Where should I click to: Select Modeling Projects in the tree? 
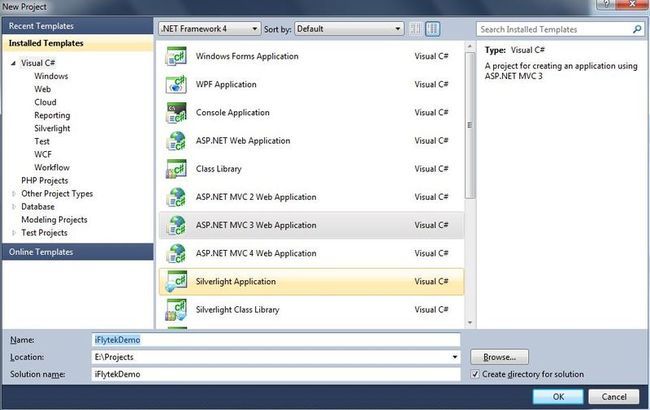[54, 220]
